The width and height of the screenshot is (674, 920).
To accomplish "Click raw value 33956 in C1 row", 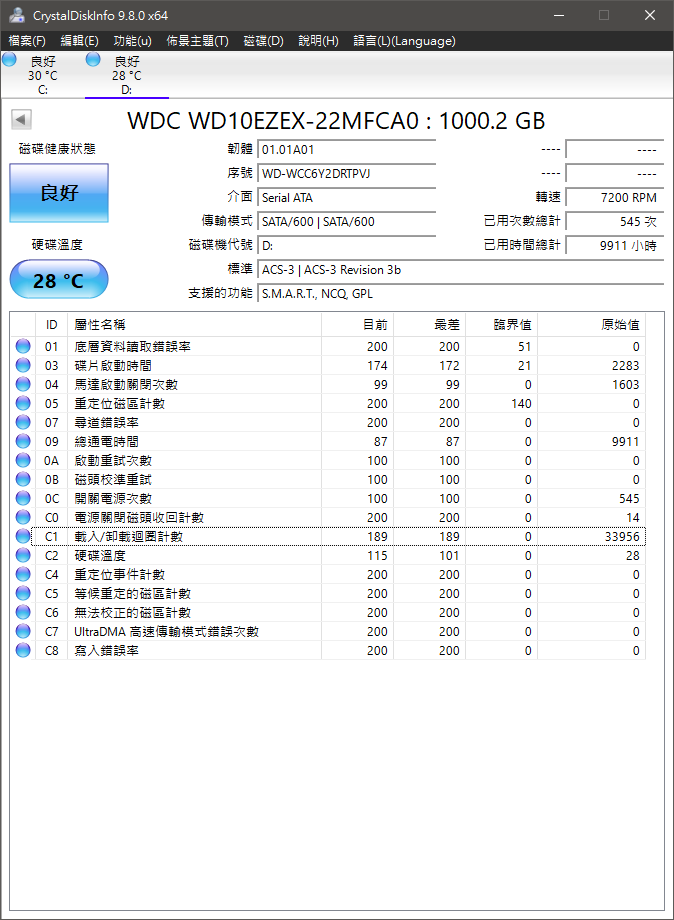I will (622, 536).
